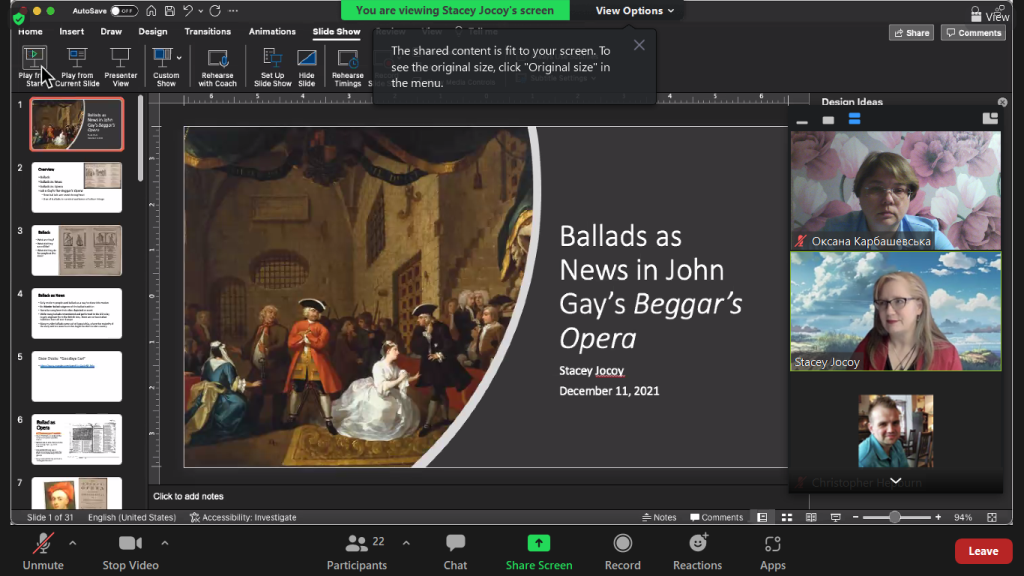
Task: Switch to the Transitions ribbon tab
Action: (x=207, y=32)
